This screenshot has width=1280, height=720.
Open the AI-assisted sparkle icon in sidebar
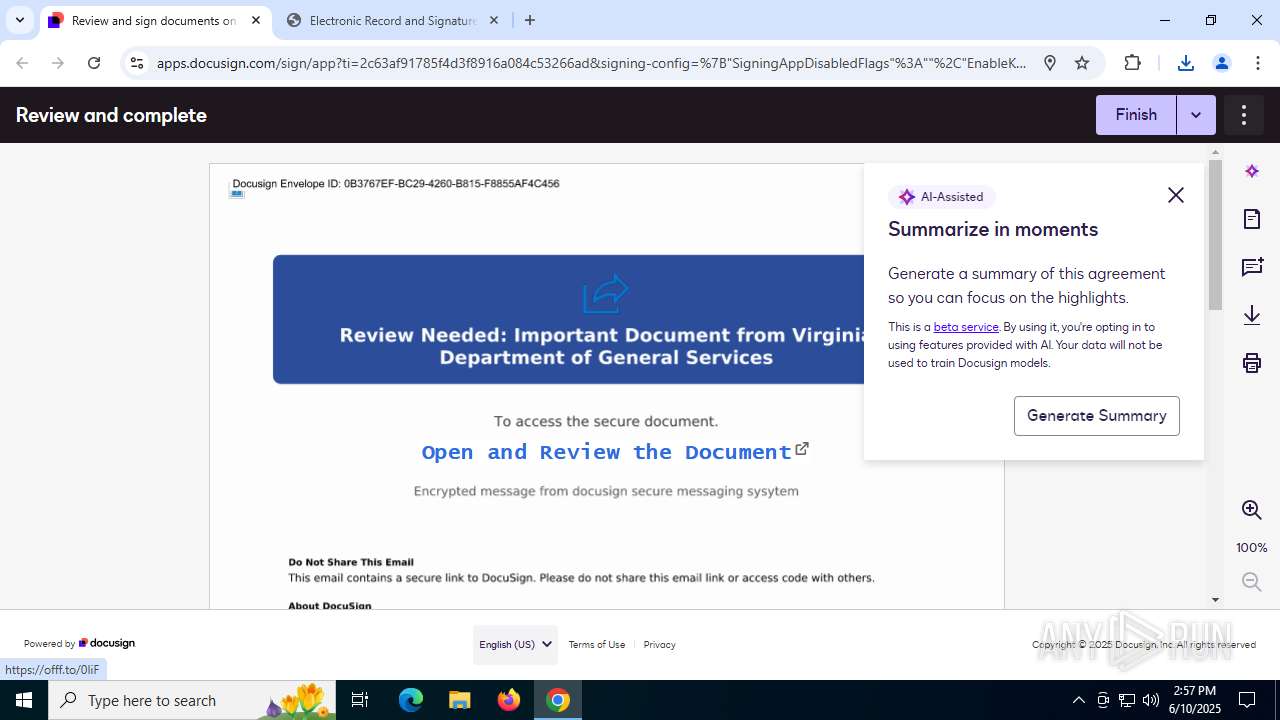coord(1252,171)
